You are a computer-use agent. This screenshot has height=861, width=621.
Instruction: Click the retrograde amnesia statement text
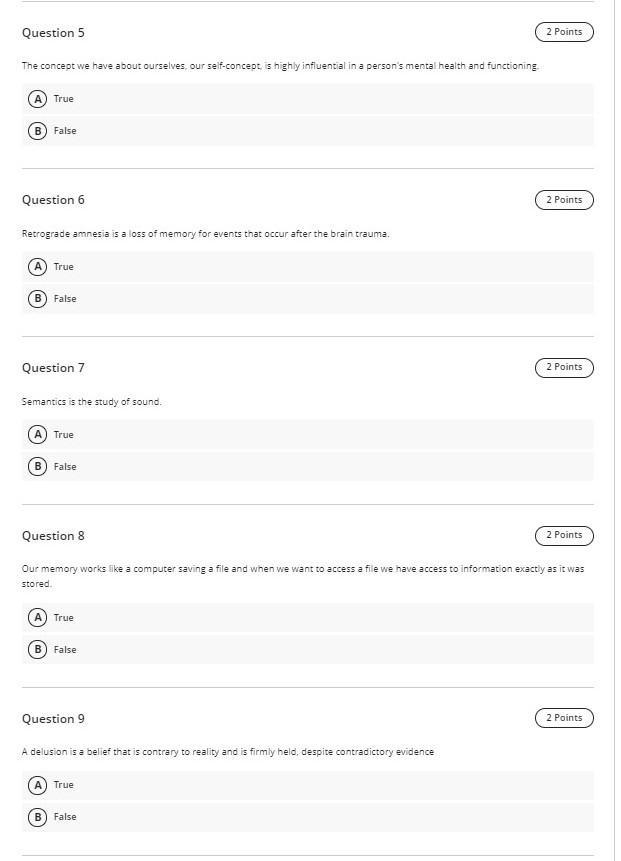point(206,233)
